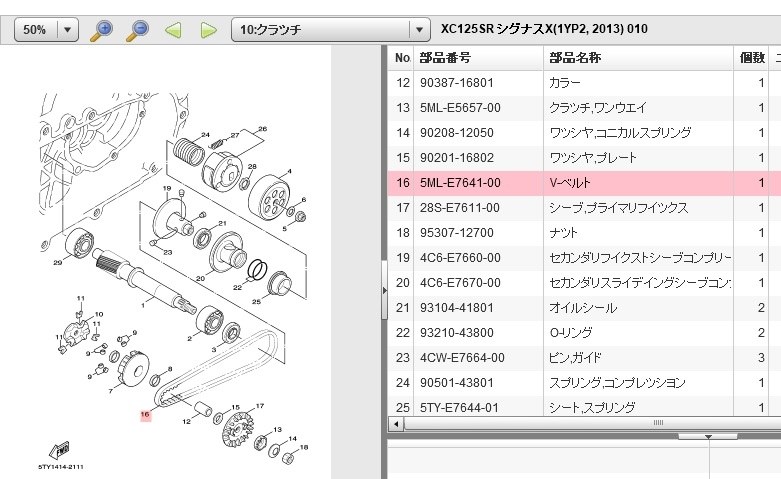Select part number 93104-41801
This screenshot has height=479, width=781.
(x=457, y=308)
